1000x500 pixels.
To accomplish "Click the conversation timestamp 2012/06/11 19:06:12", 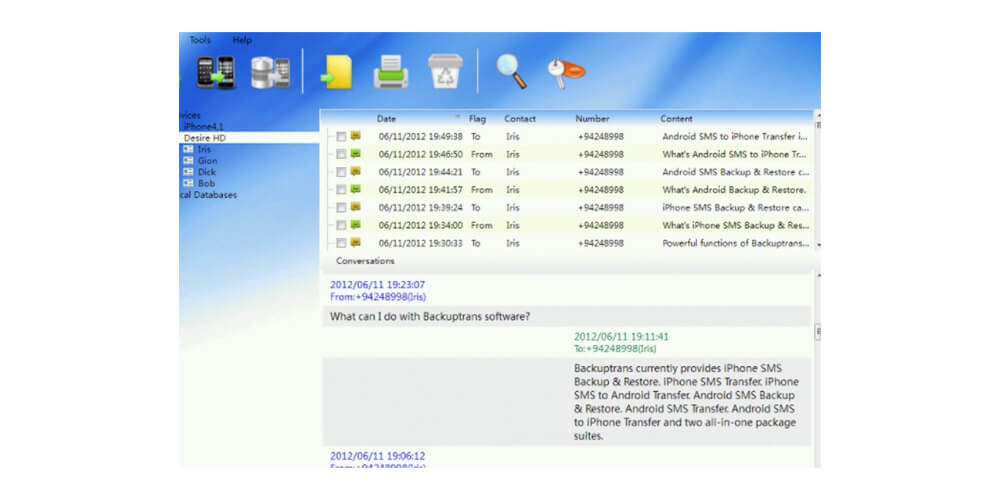I will tap(378, 456).
